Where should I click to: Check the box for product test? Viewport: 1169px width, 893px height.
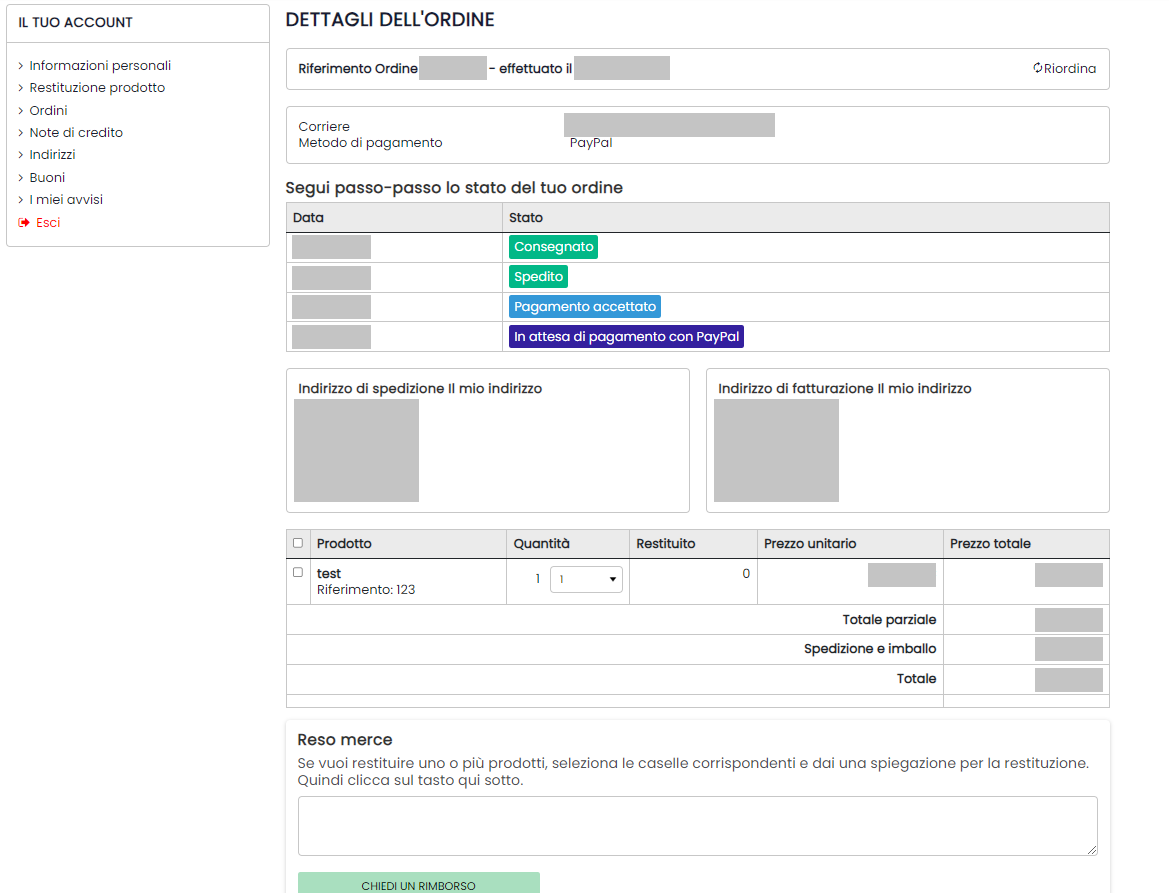[298, 573]
